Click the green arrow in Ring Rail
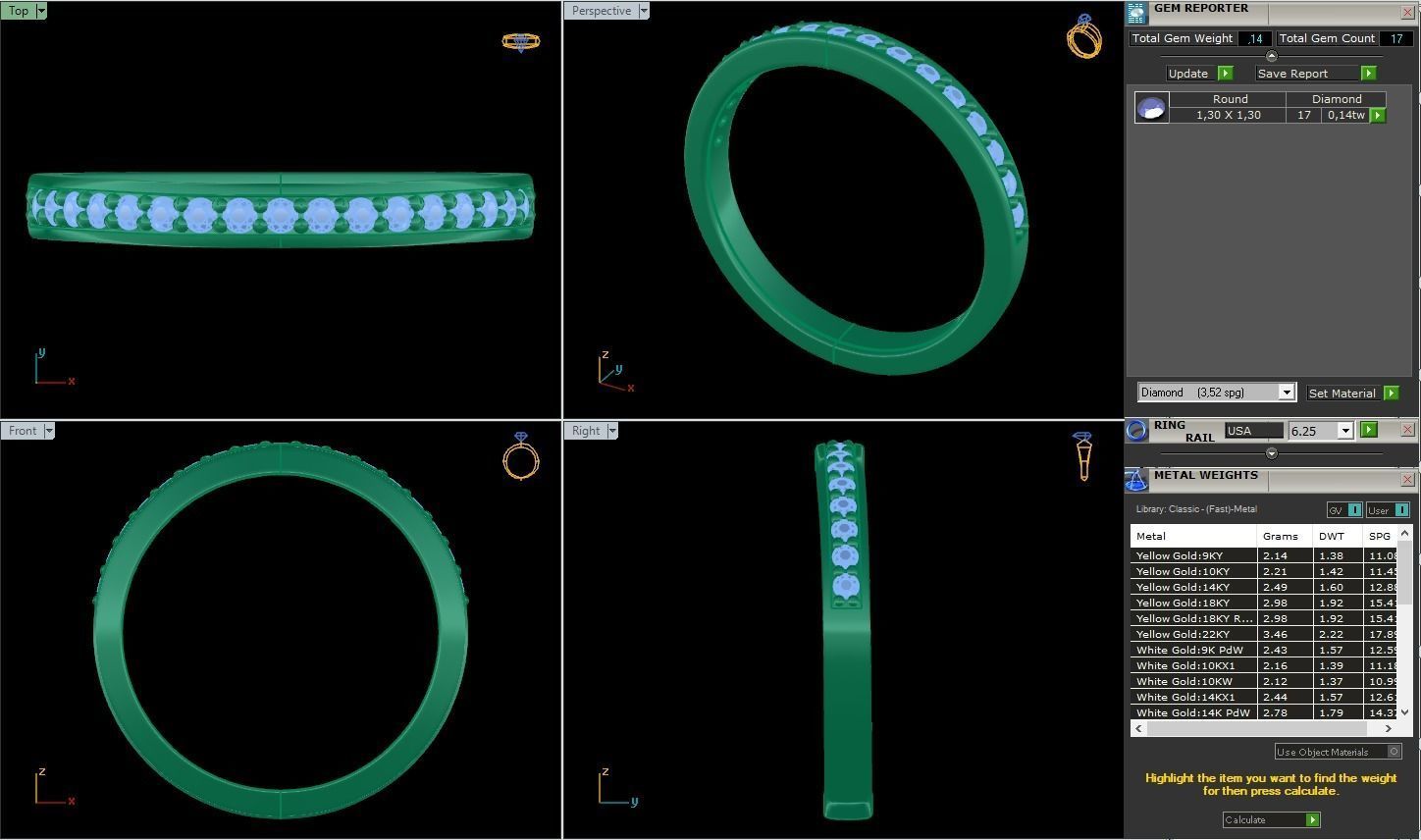This screenshot has width=1421, height=840. pos(1369,430)
